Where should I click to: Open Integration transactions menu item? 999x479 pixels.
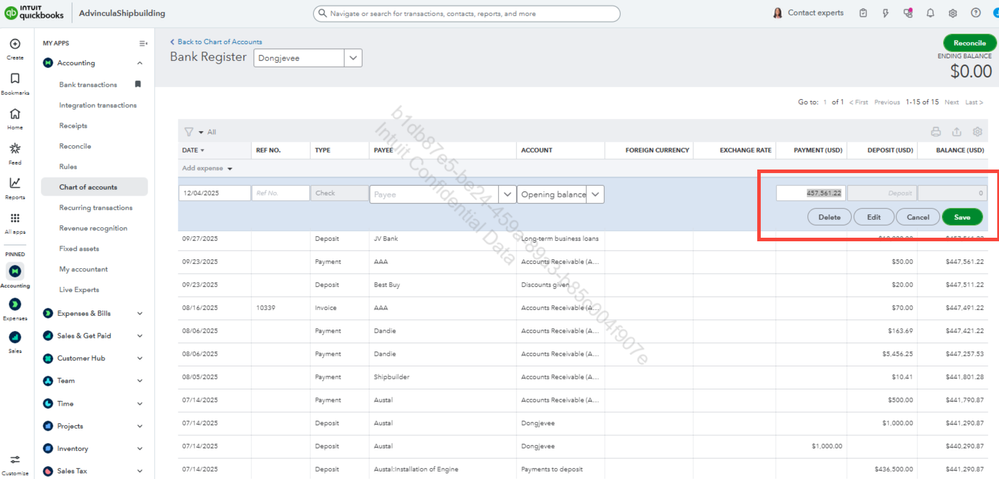tap(97, 105)
